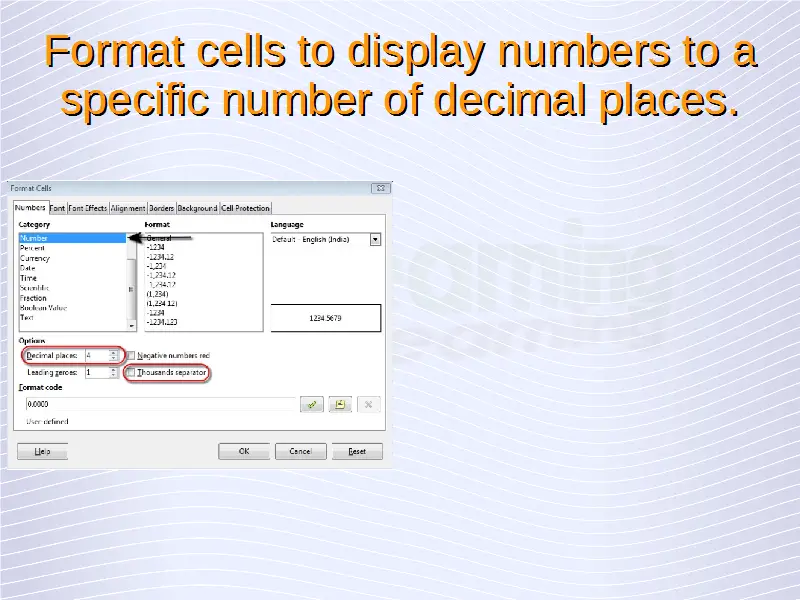The width and height of the screenshot is (800, 600).
Task: Click the green checkmark Add format code icon
Action: tap(312, 404)
